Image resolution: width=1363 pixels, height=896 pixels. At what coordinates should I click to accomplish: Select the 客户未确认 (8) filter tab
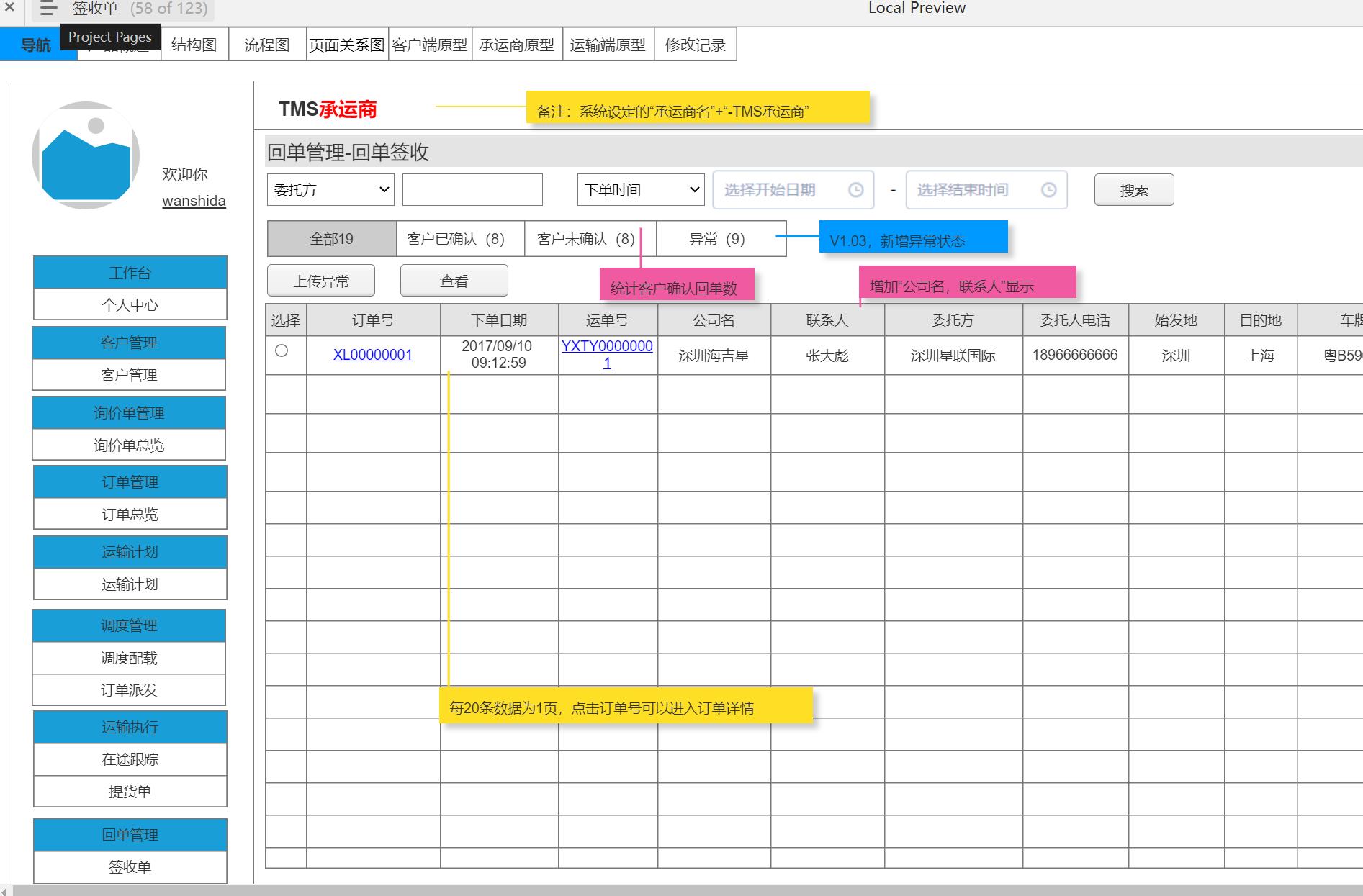pos(590,239)
